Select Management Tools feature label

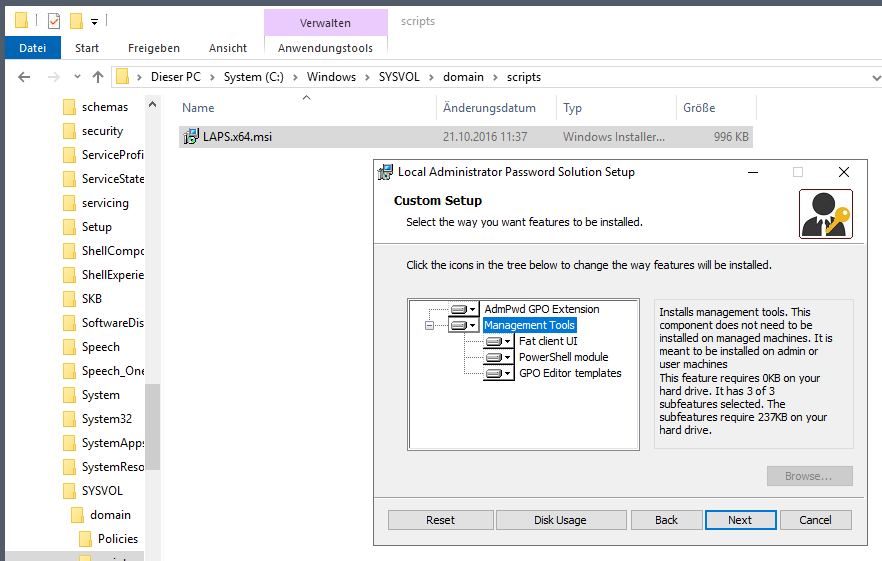tap(529, 325)
